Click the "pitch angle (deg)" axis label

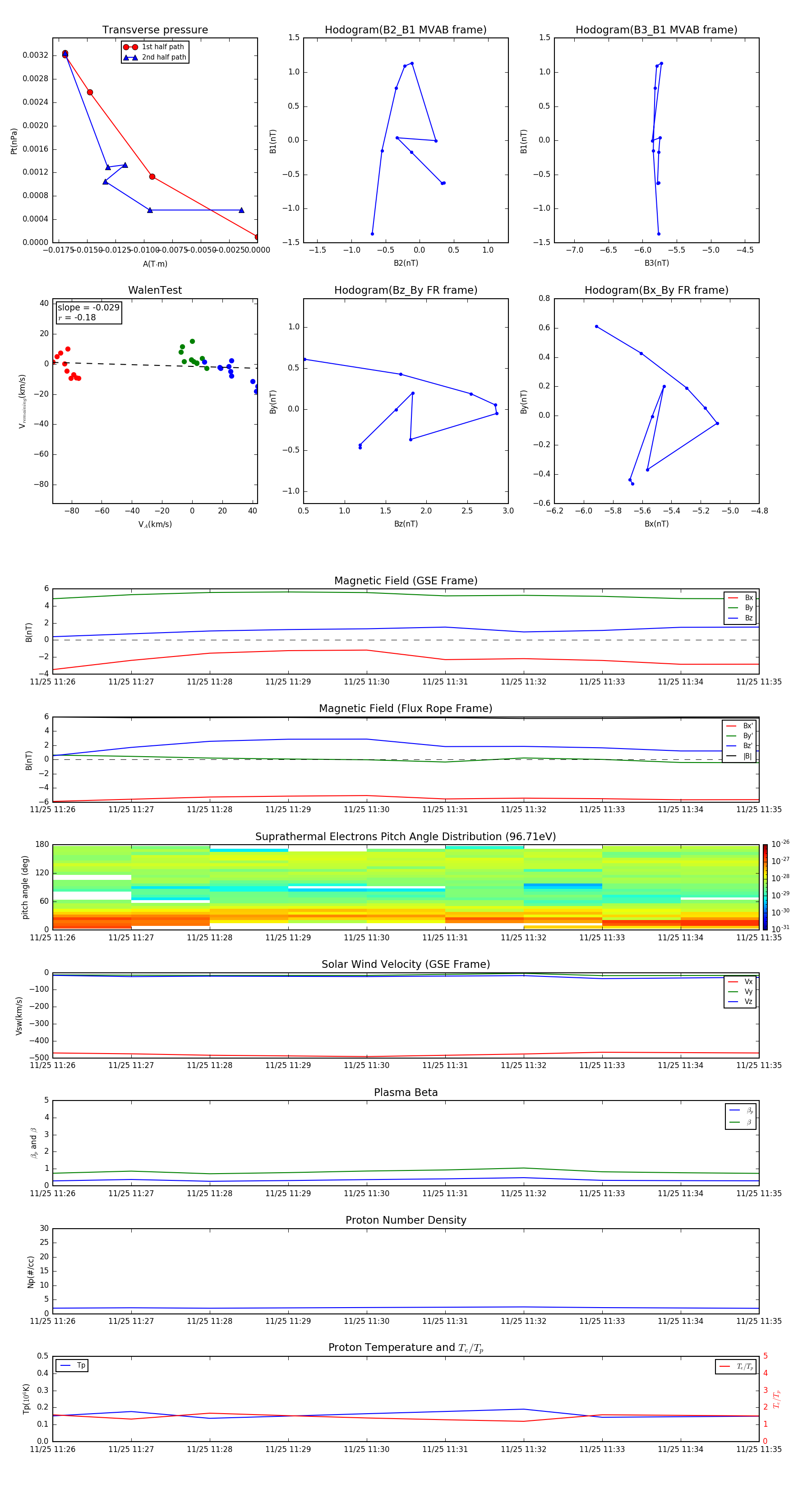coord(25,887)
